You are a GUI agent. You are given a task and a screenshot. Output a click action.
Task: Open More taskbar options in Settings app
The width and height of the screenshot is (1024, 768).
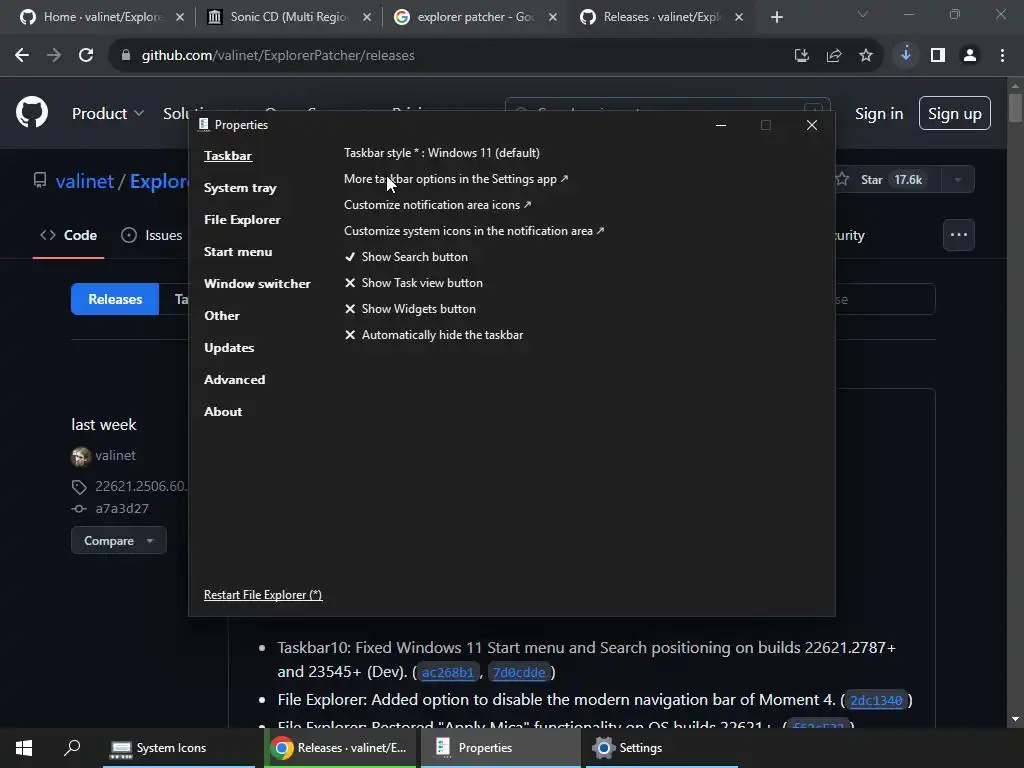click(456, 179)
